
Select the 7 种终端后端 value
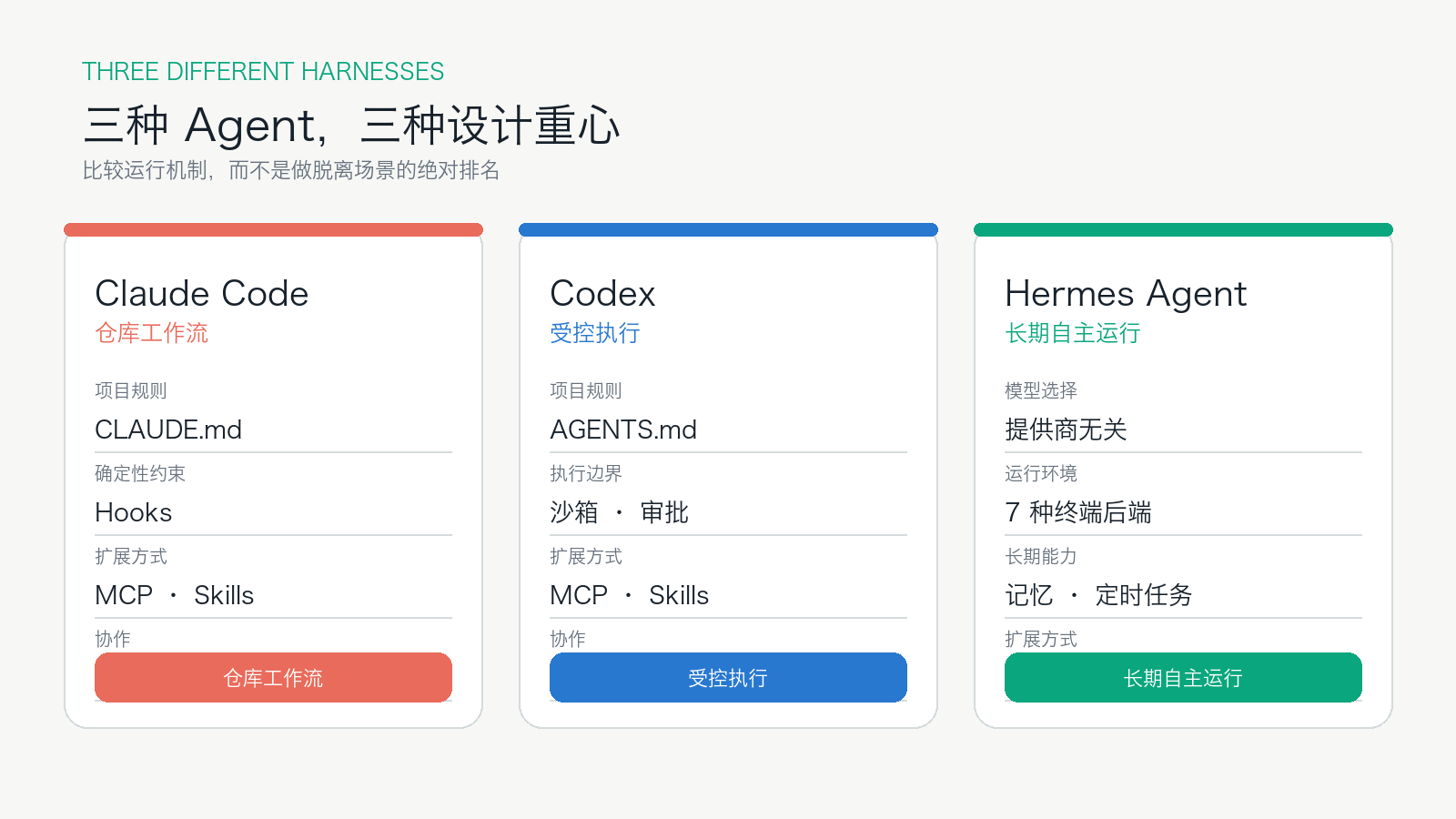[1078, 512]
